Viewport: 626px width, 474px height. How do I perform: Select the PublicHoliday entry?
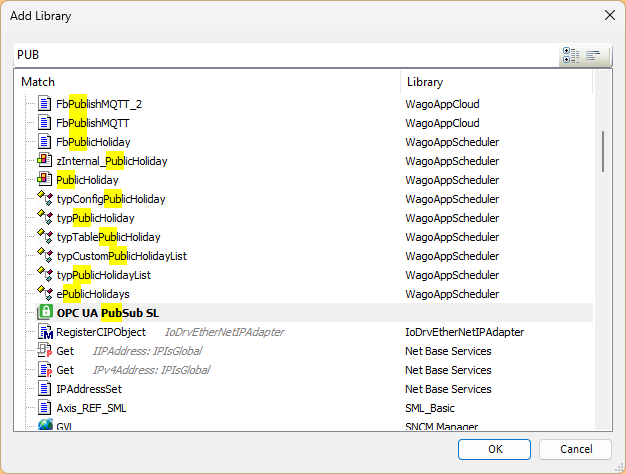point(87,180)
